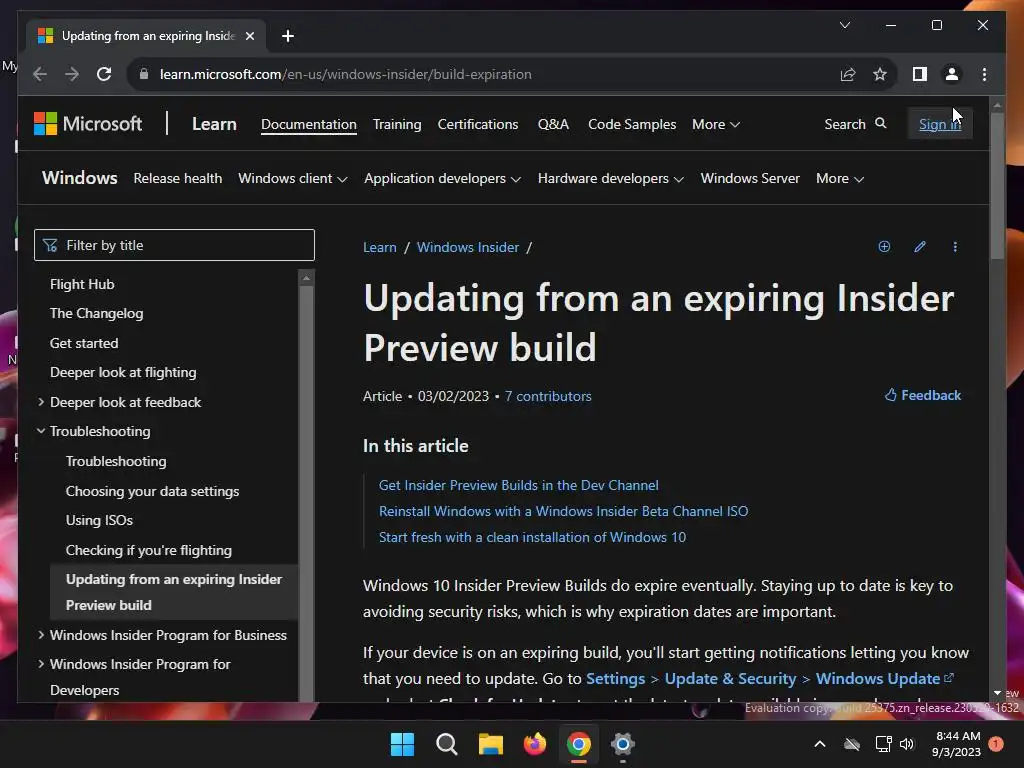Click the Sign in button
This screenshot has height=768, width=1024.
940,123
